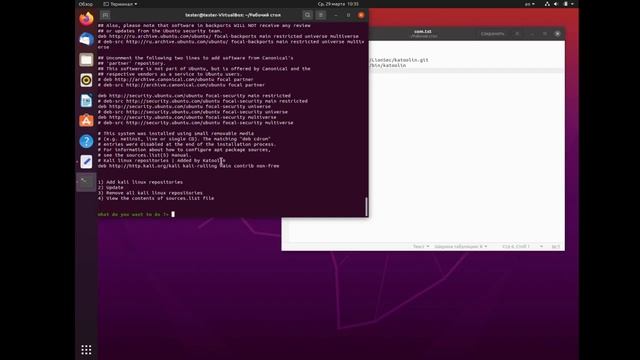The width and height of the screenshot is (640, 360).
Task: Open Rhythmbox music player in dock
Action: click(x=86, y=80)
